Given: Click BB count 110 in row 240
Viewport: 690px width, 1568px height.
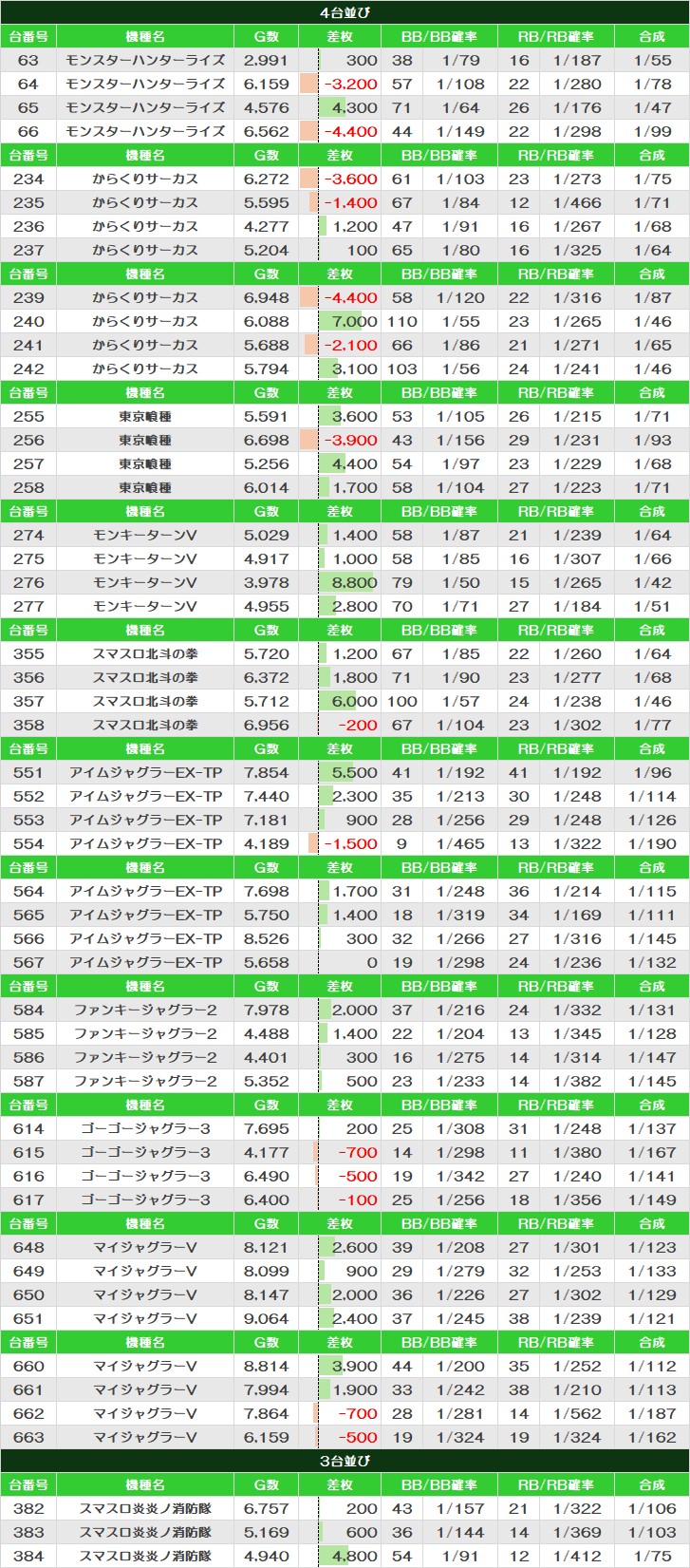Looking at the screenshot, I should (402, 321).
